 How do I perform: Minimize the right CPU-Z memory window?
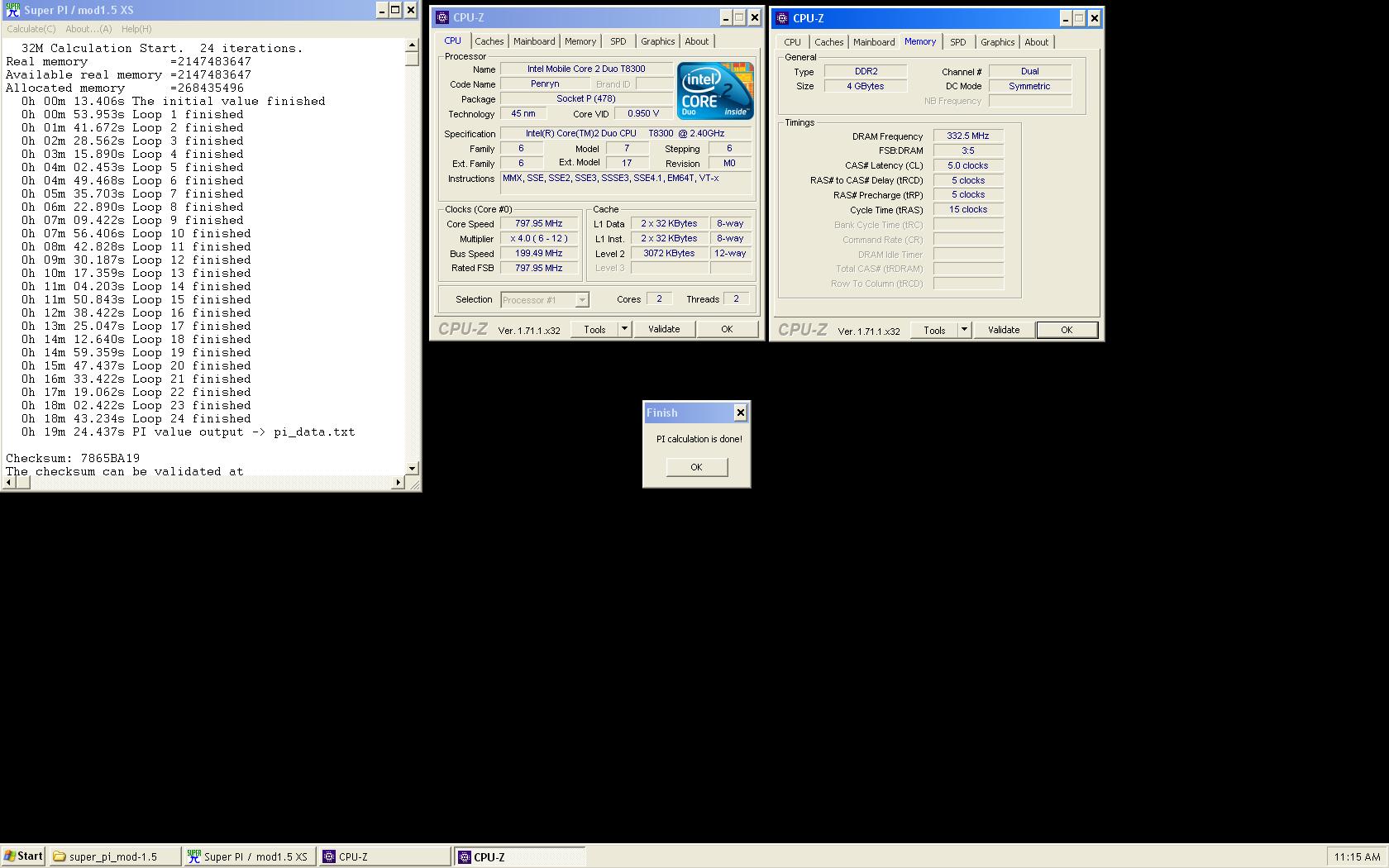coord(1065,18)
